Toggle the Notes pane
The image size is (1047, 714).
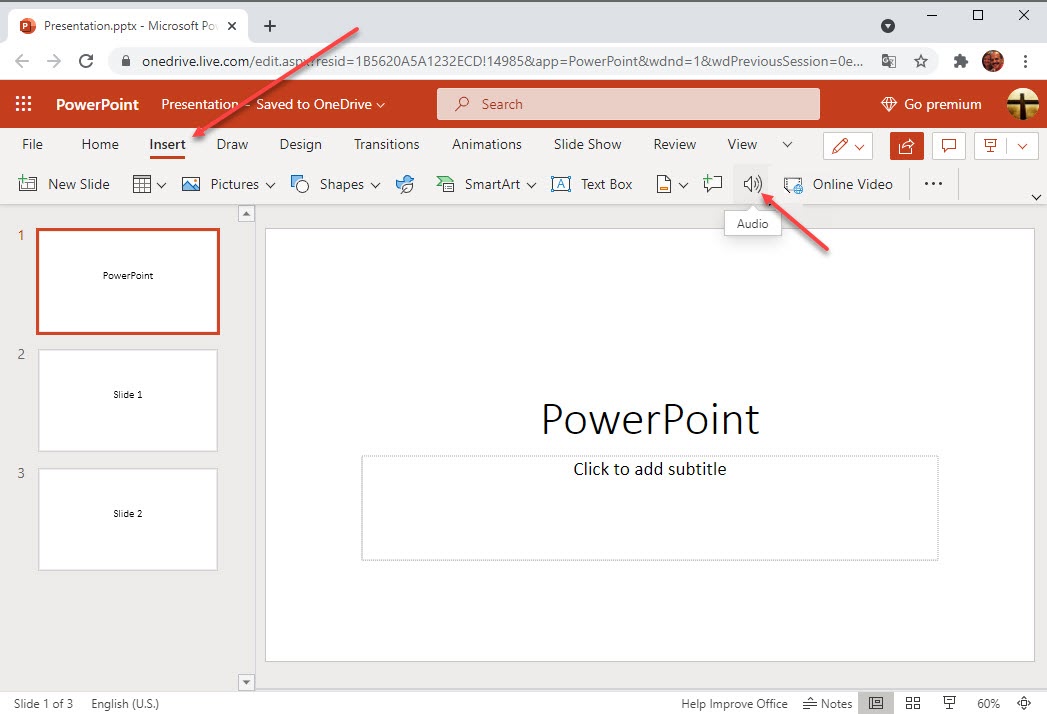pyautogui.click(x=827, y=703)
